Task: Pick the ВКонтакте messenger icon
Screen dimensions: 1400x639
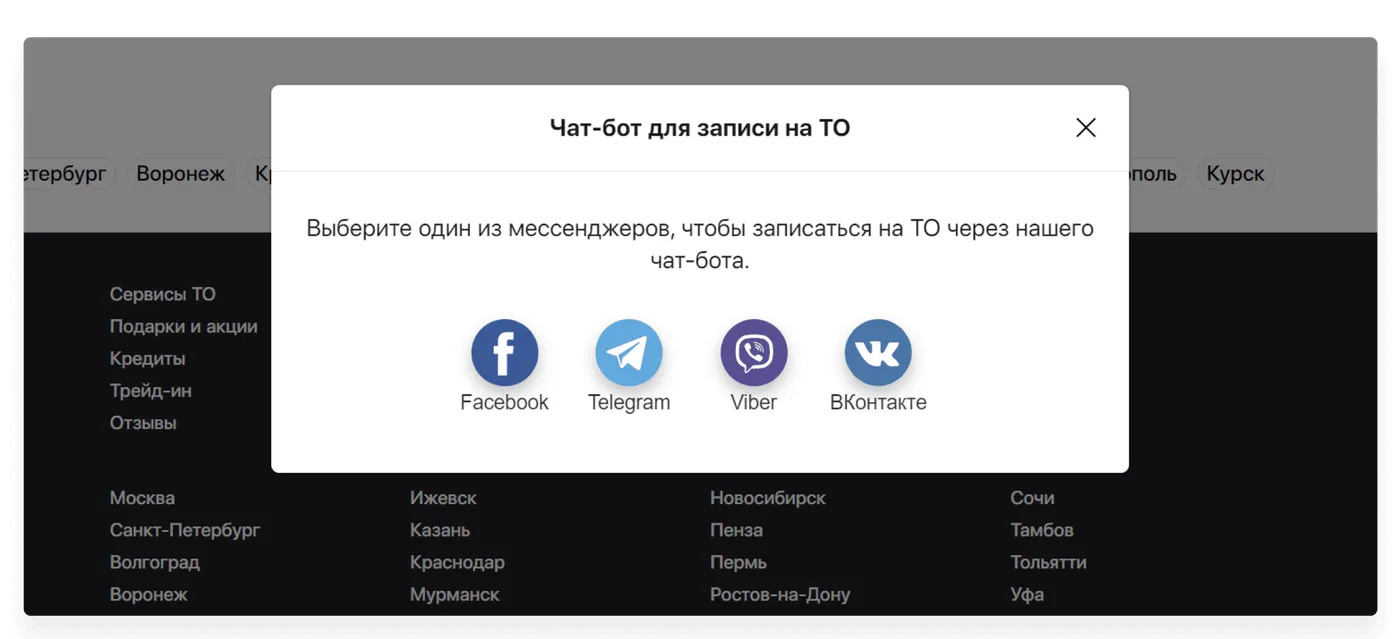Action: tap(878, 352)
